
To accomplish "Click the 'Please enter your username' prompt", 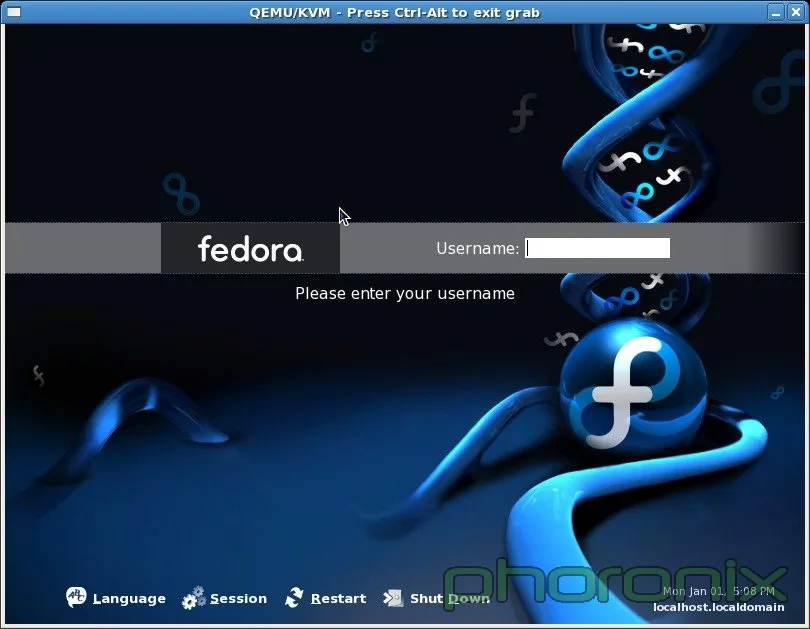I will click(405, 293).
